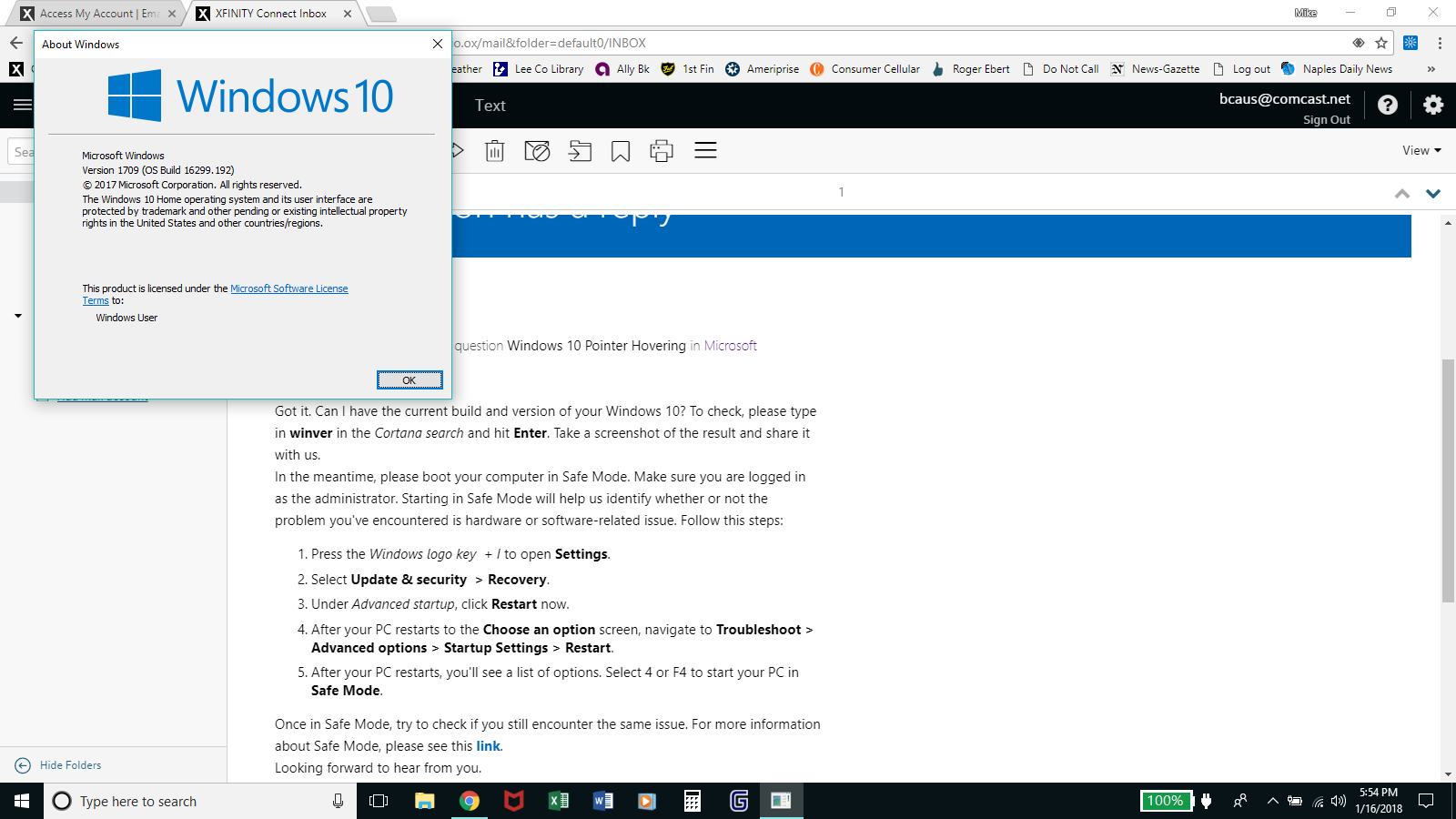Screen dimensions: 1456x819
Task: Go back with the browser back arrow
Action: click(x=16, y=43)
